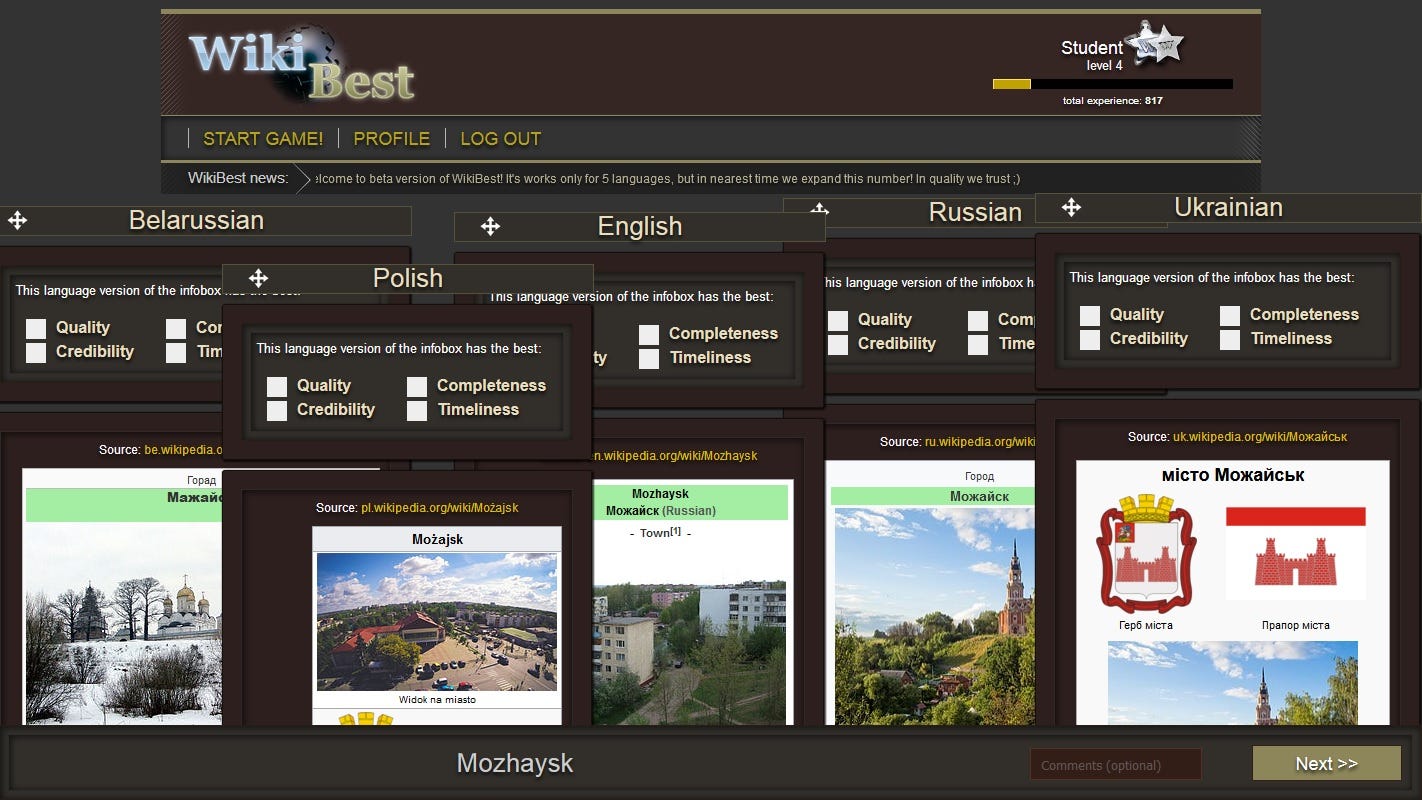Click the Student level star badge
Image resolution: width=1422 pixels, height=800 pixels.
point(1154,42)
